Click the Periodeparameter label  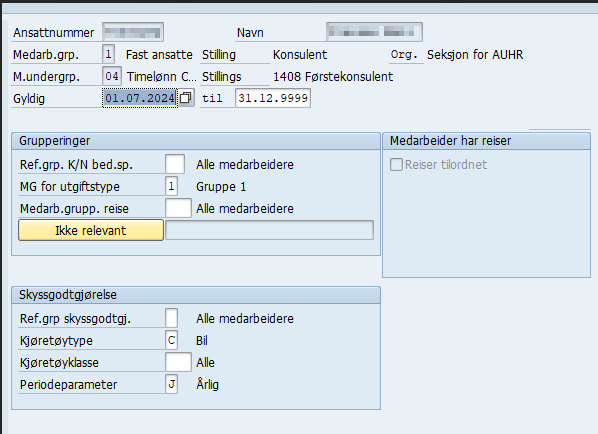68,384
